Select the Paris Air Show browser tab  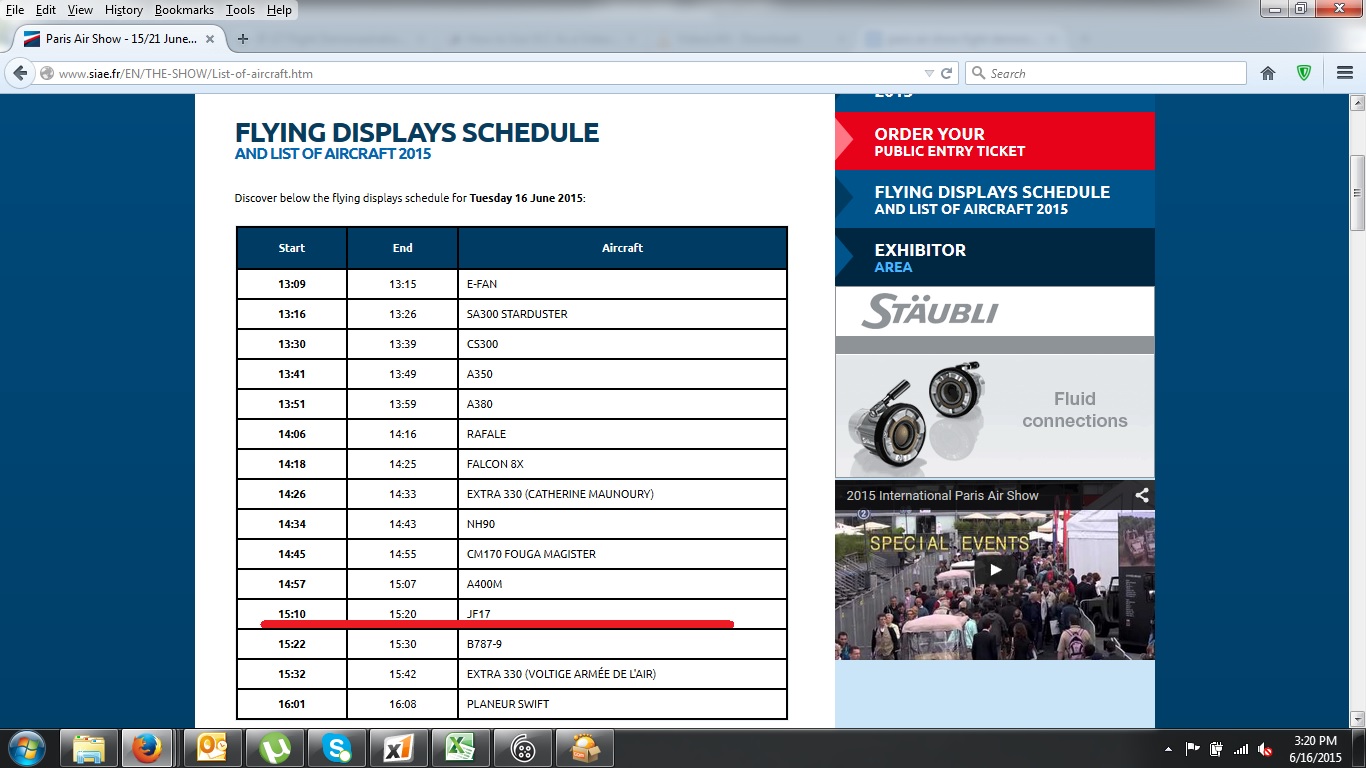click(x=120, y=39)
